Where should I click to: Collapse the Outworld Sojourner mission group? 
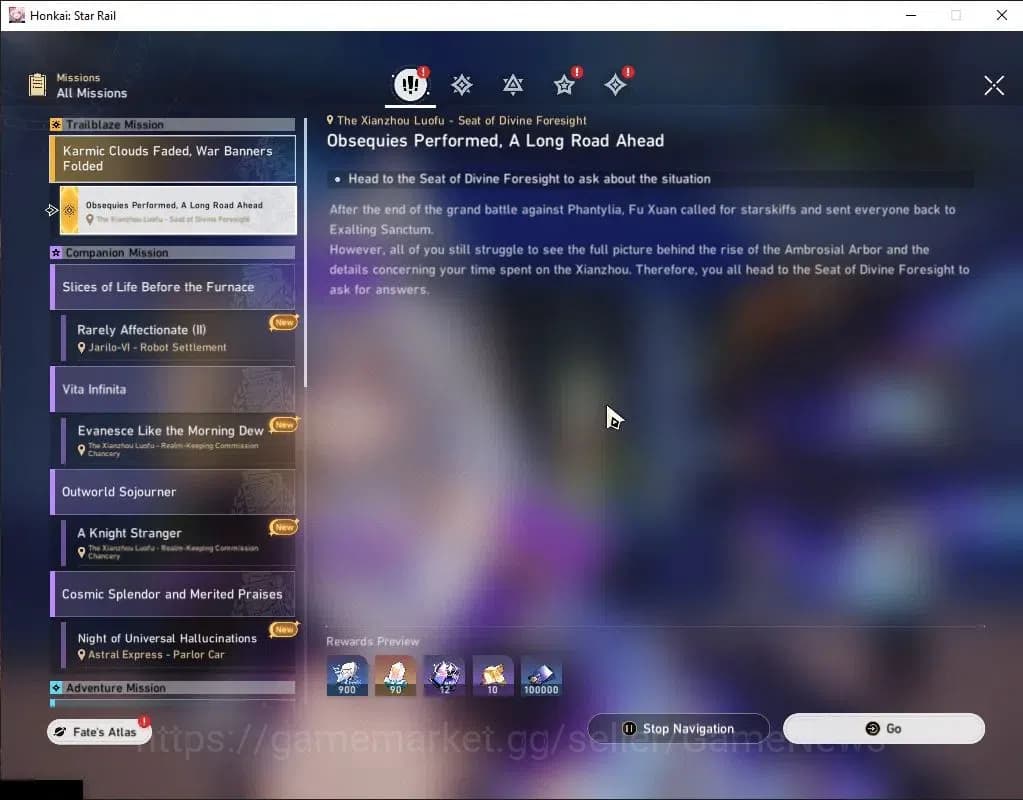pyautogui.click(x=172, y=491)
